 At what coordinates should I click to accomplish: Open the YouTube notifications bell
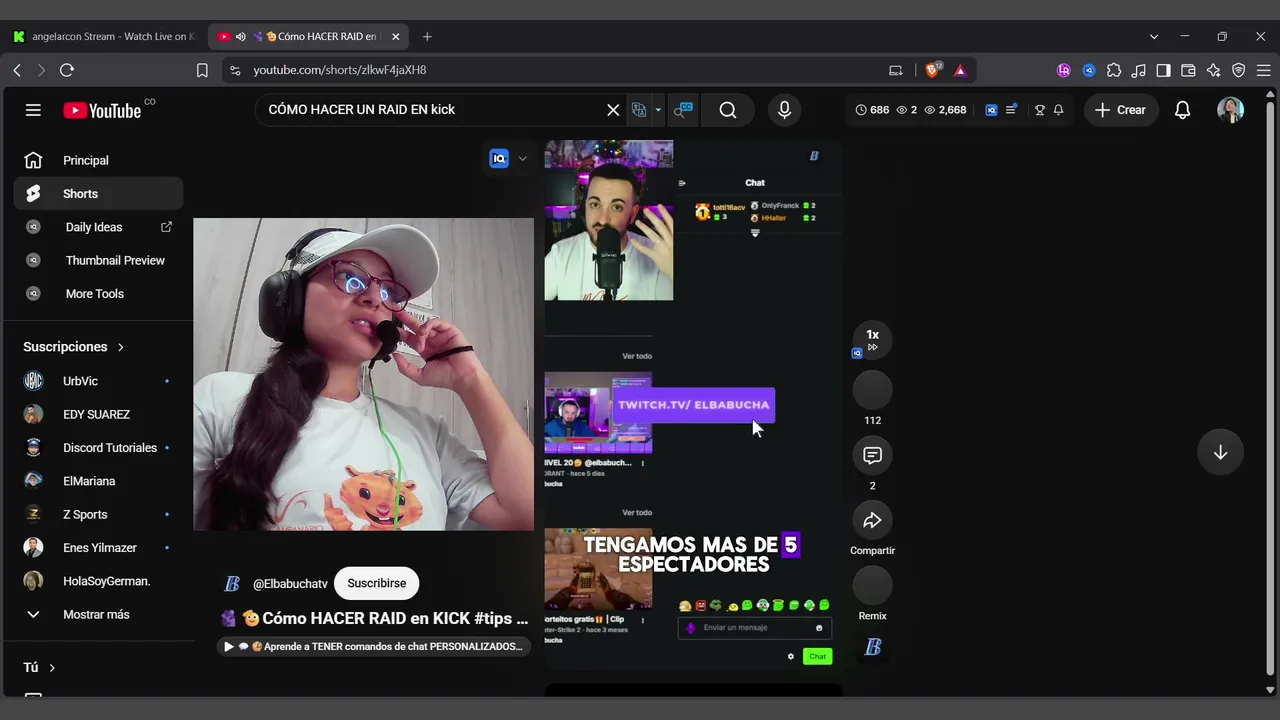click(x=1182, y=110)
